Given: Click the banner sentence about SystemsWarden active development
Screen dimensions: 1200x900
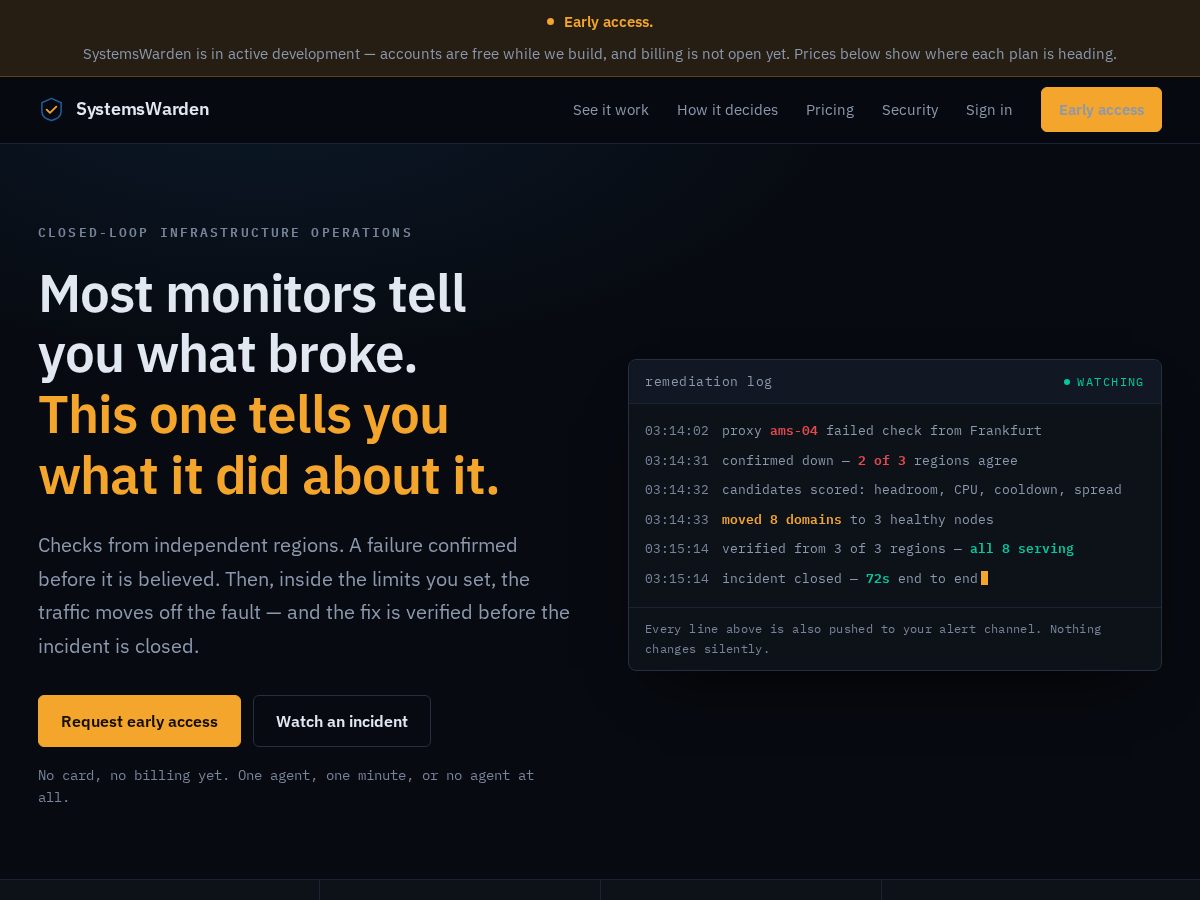Looking at the screenshot, I should [600, 54].
